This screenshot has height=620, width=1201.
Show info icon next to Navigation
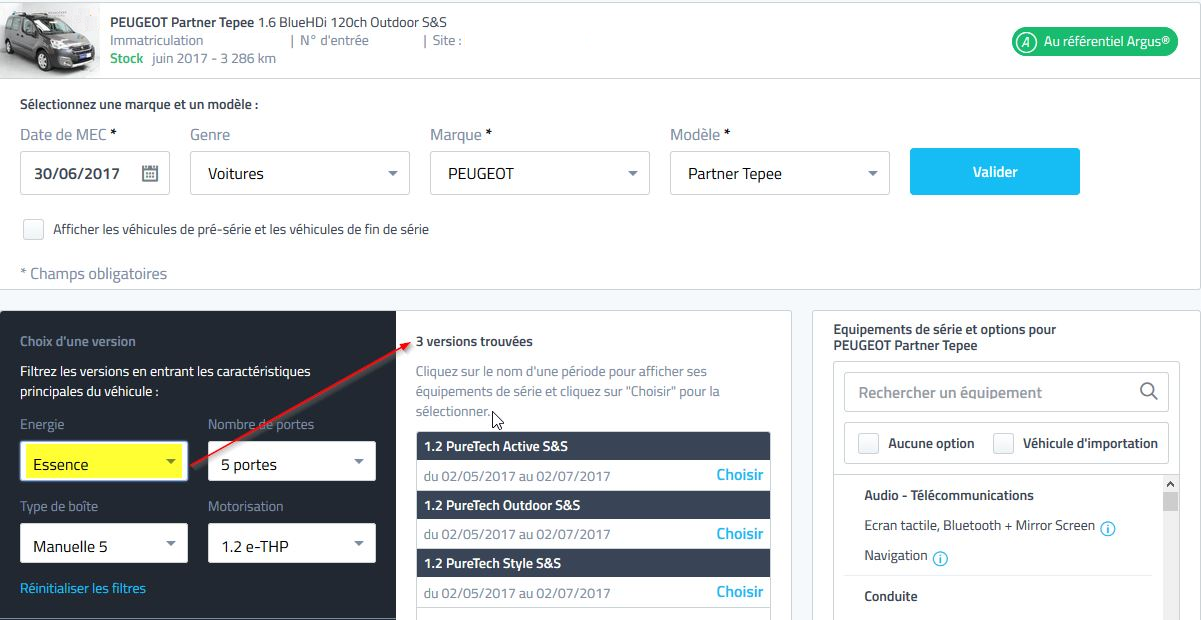tap(940, 558)
